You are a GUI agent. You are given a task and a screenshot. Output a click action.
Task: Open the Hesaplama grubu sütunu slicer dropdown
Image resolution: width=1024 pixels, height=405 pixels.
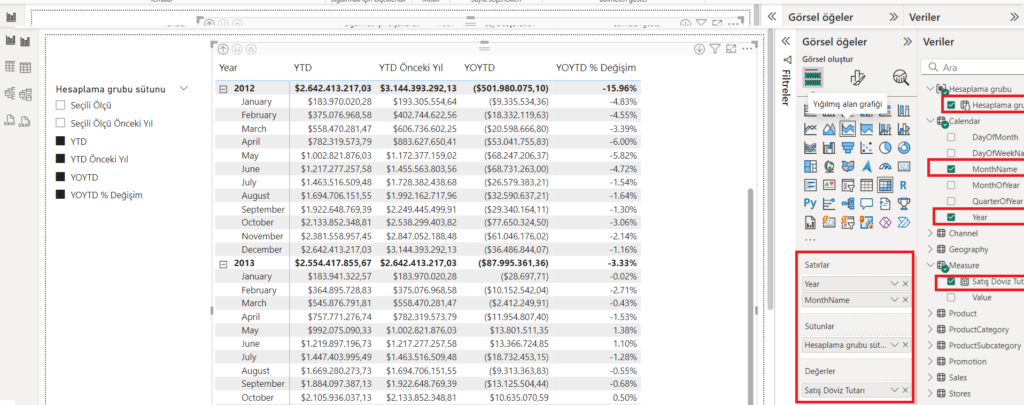[x=184, y=88]
